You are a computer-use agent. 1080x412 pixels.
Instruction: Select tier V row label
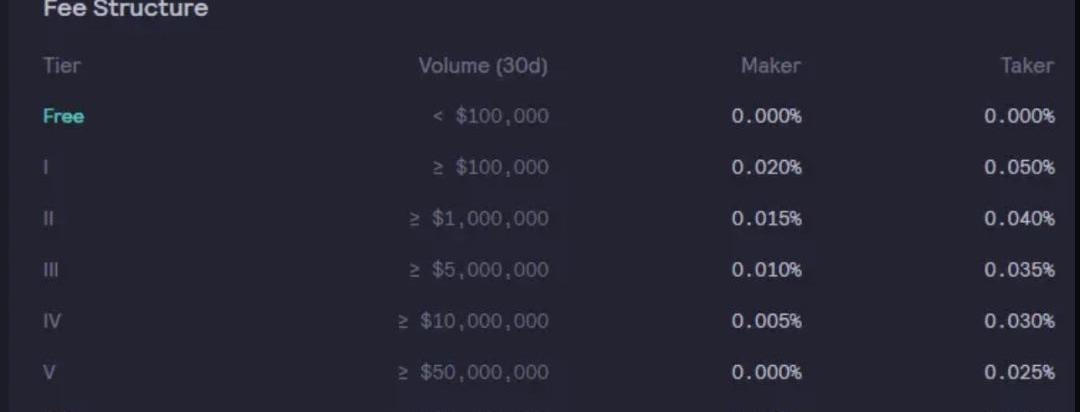pos(49,372)
